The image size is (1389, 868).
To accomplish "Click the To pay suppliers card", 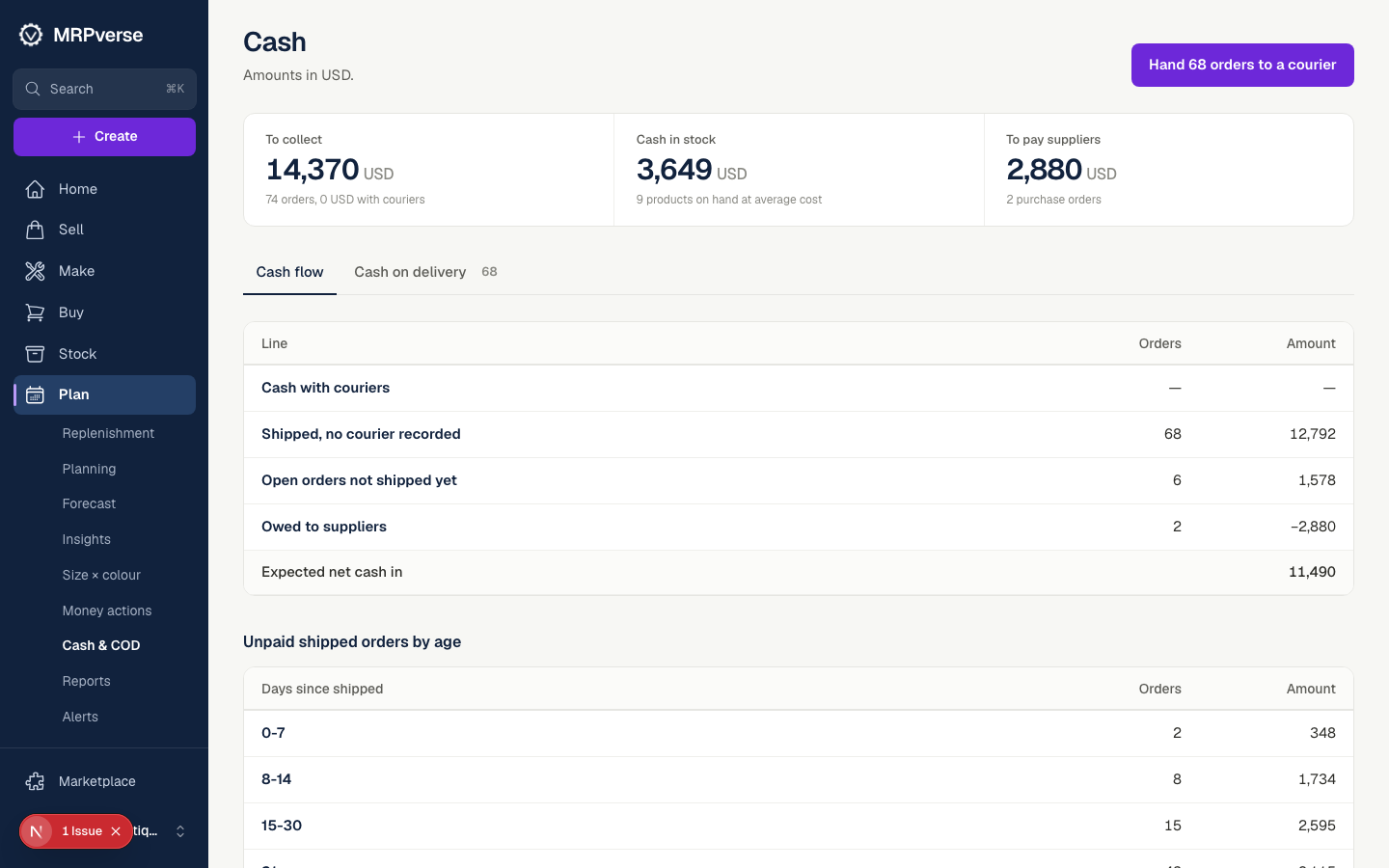I will pyautogui.click(x=1169, y=170).
